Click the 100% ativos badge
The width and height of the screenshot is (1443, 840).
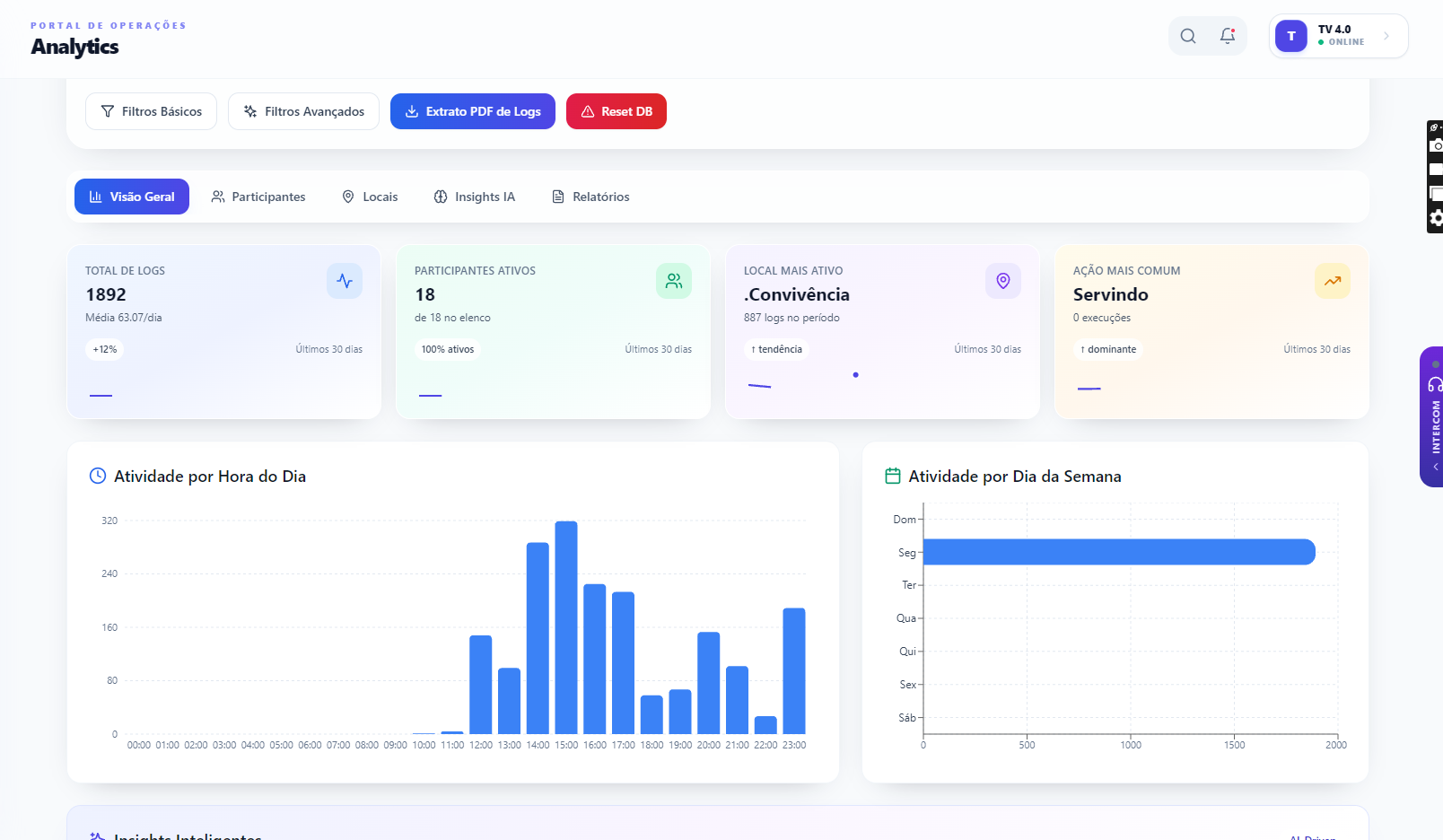[448, 349]
